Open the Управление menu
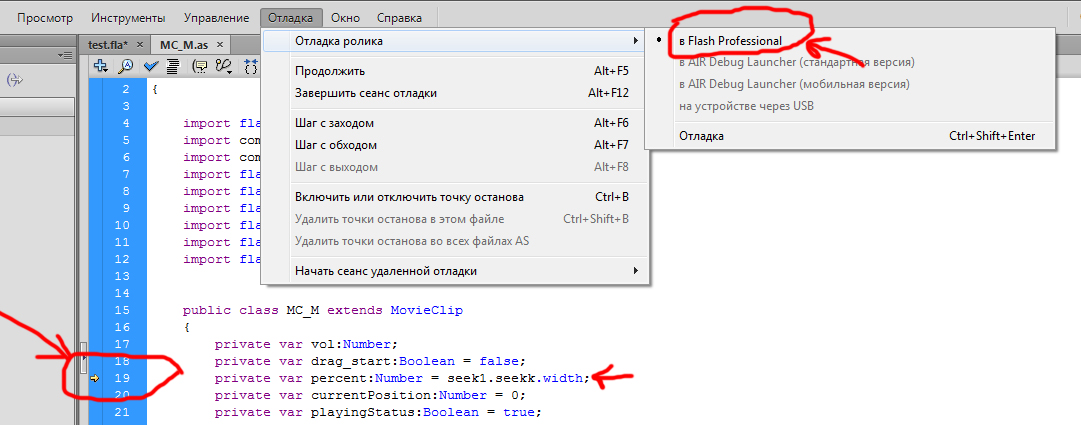Viewport: 1081px width, 425px height. click(x=217, y=18)
